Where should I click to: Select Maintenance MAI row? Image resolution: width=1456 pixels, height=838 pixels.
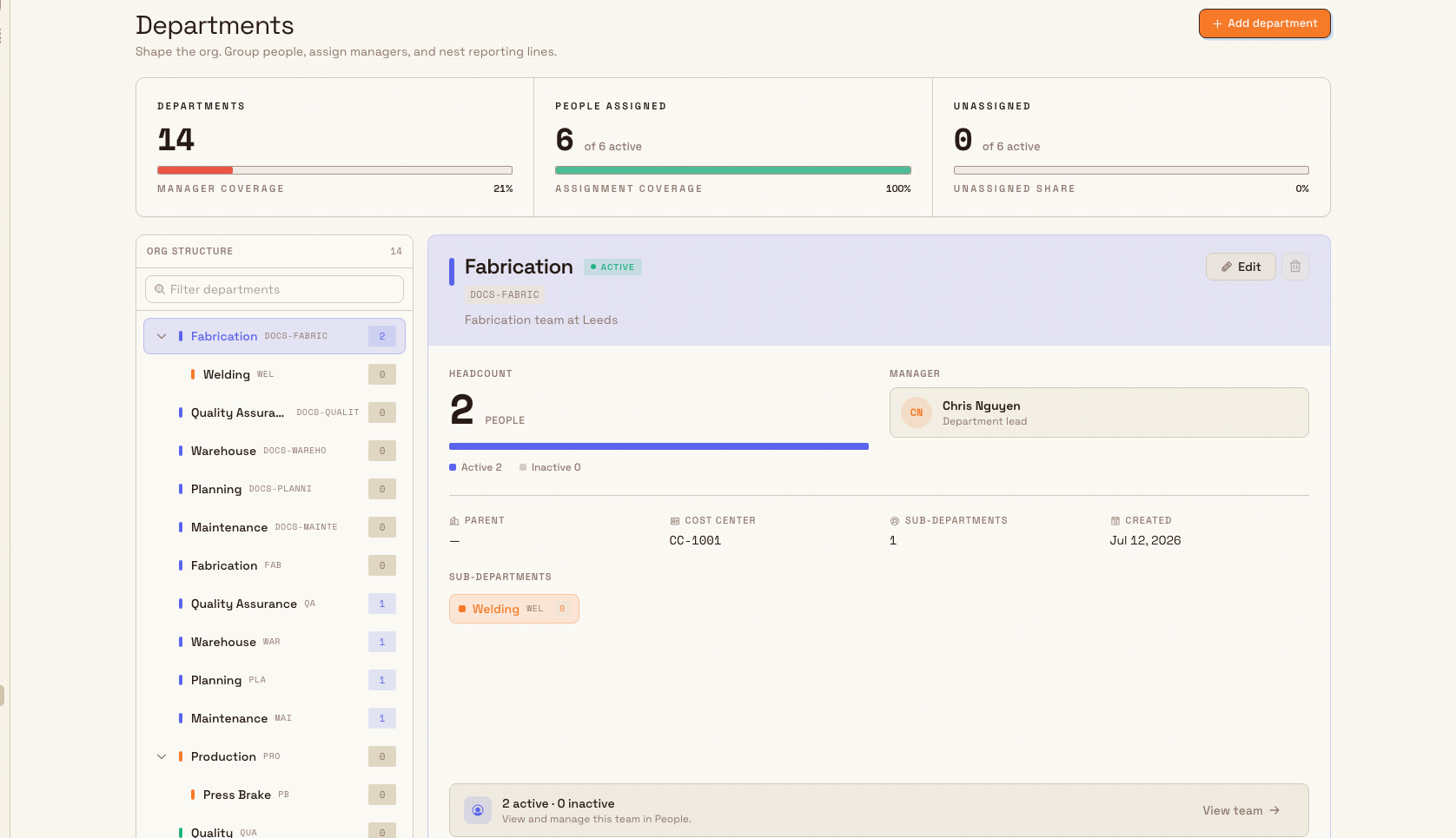tap(275, 718)
